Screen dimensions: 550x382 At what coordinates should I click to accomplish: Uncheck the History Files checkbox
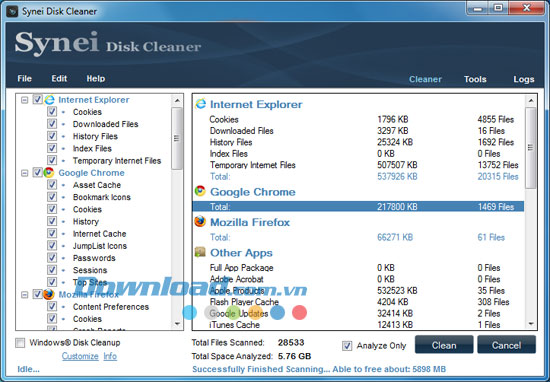(x=52, y=136)
